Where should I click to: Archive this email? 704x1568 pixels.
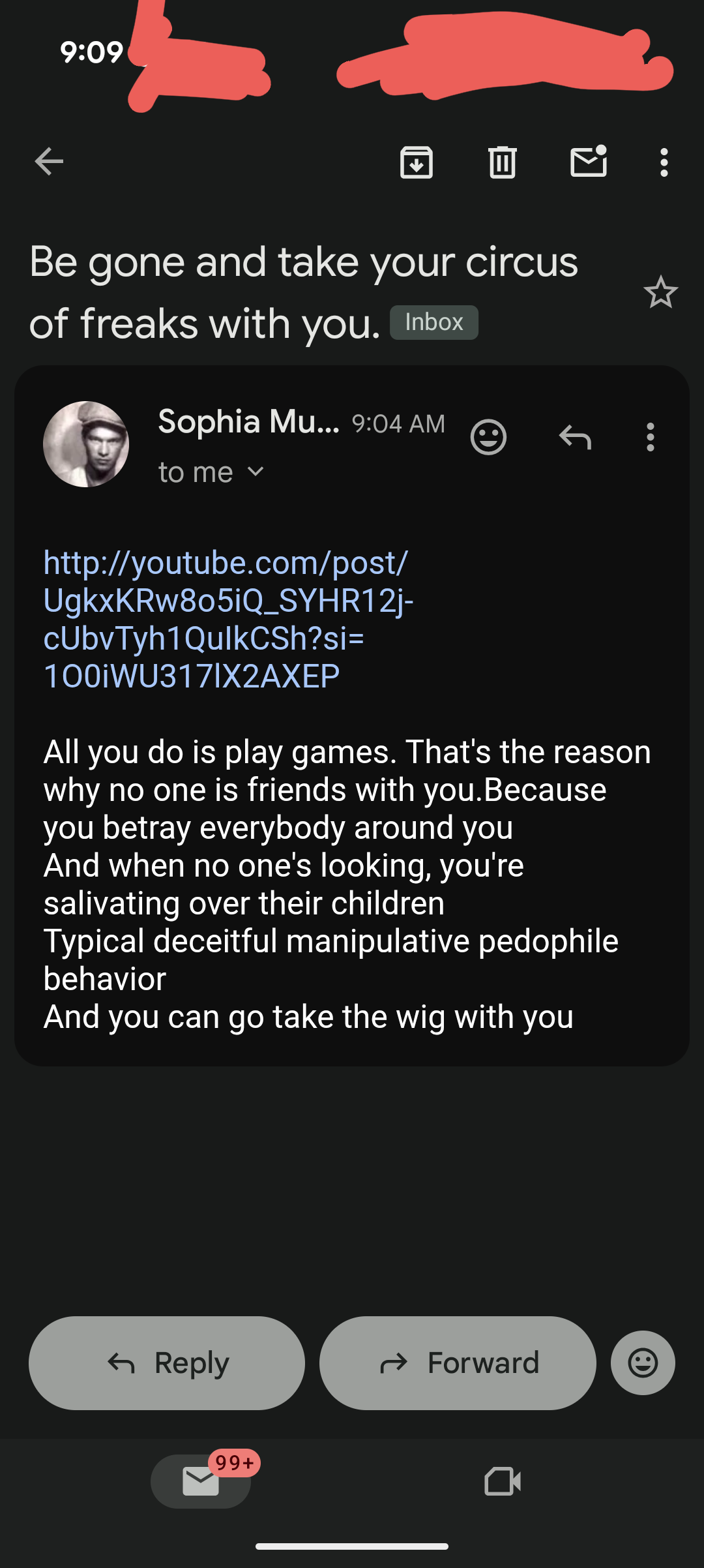click(417, 162)
